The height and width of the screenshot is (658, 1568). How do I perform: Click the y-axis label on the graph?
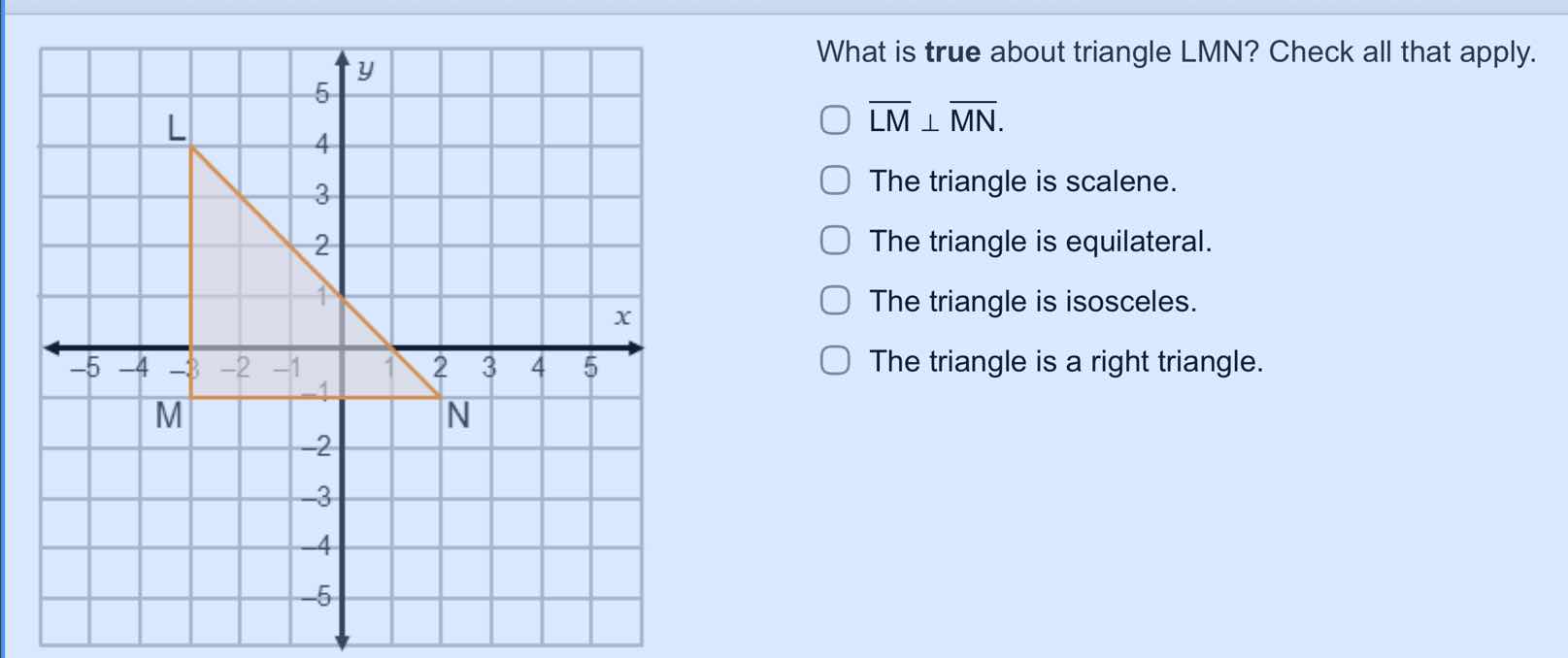point(365,68)
